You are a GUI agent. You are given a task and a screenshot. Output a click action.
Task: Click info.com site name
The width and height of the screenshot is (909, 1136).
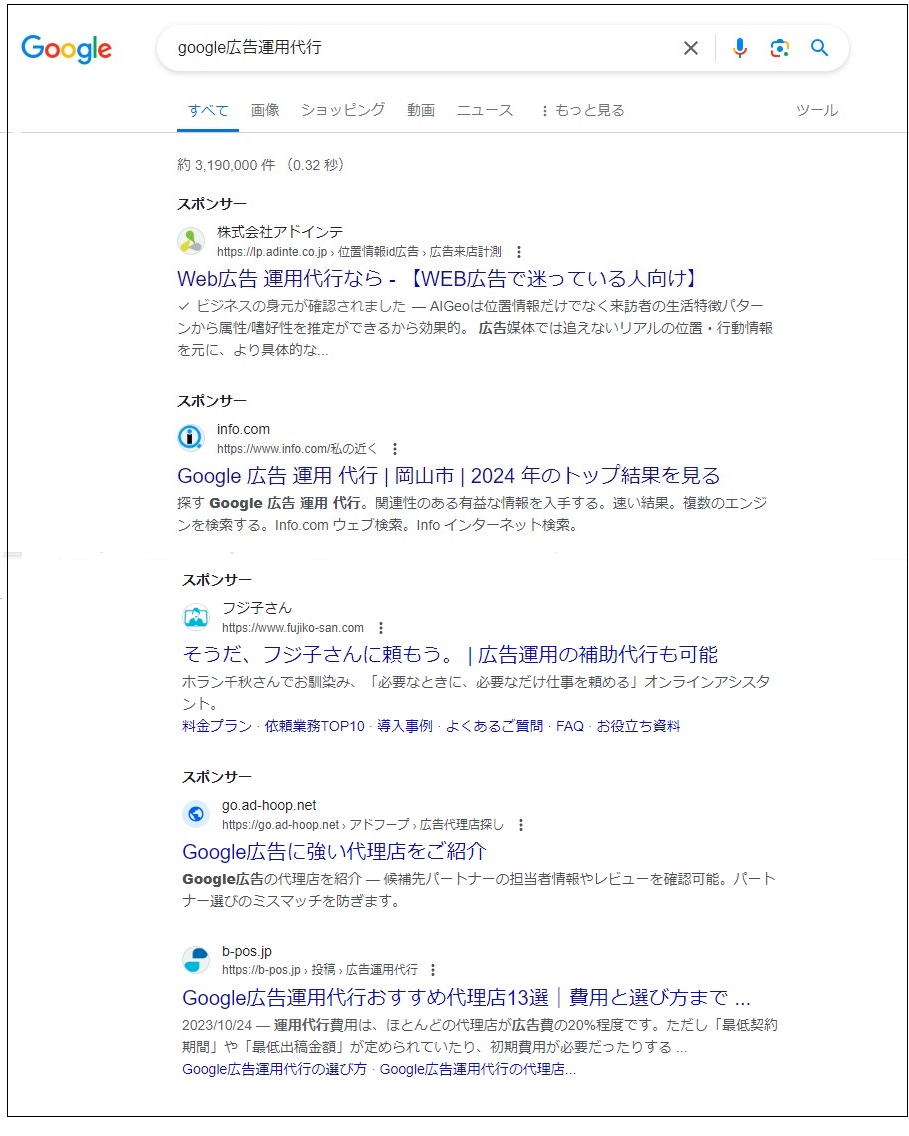[x=243, y=429]
